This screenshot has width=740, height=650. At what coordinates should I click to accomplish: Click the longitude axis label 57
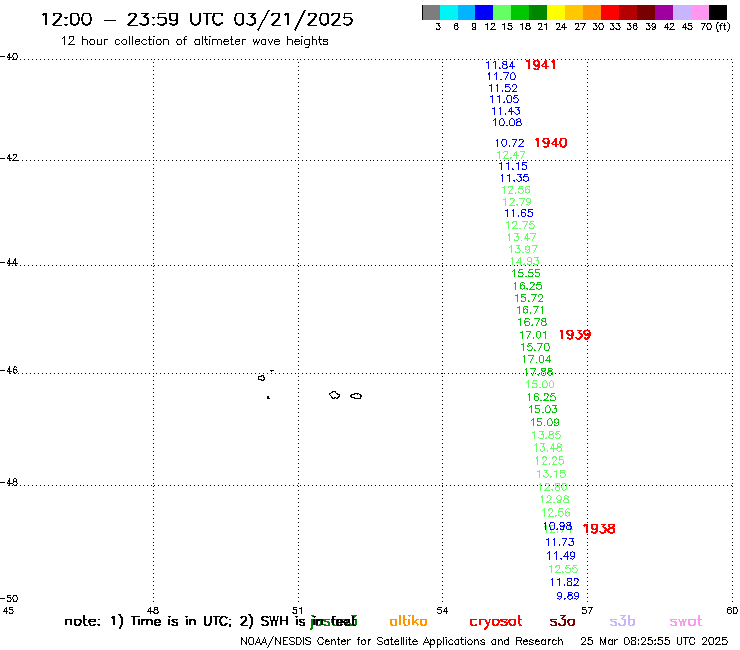(587, 610)
